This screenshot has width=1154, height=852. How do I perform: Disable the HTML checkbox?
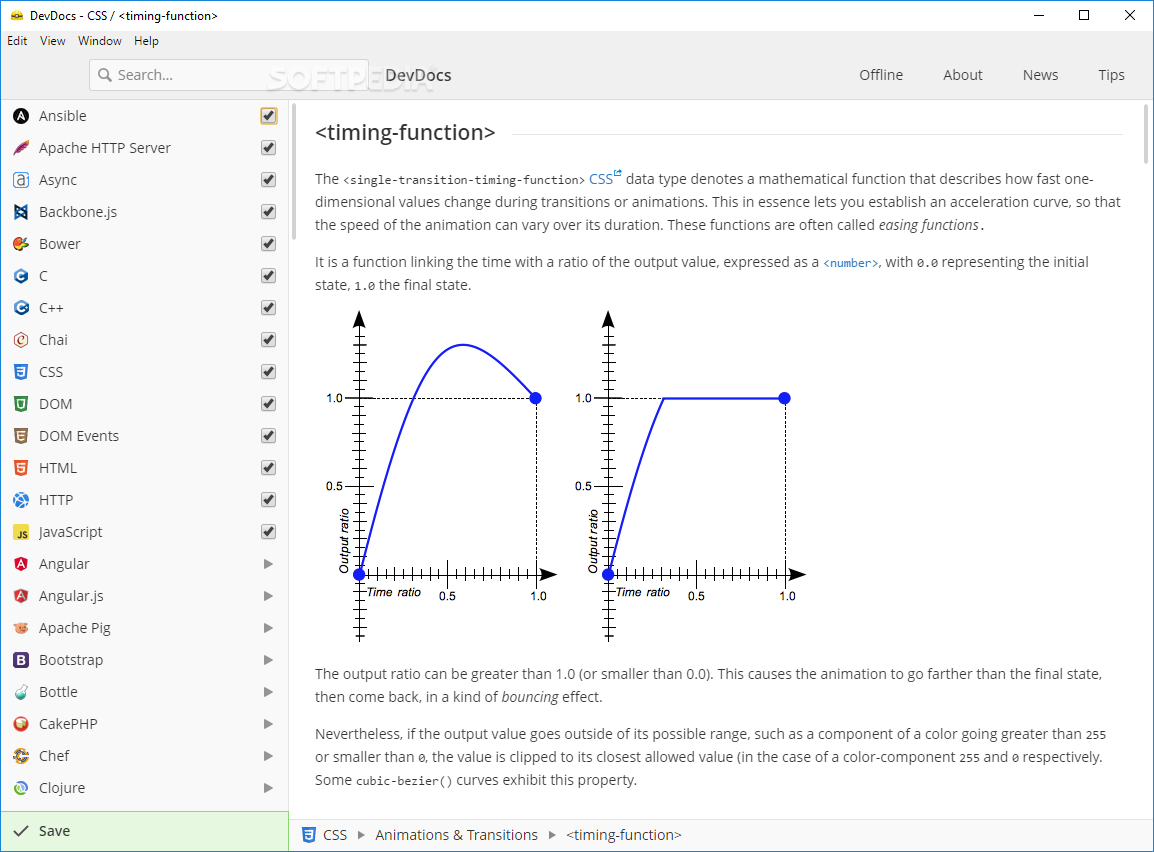(269, 468)
